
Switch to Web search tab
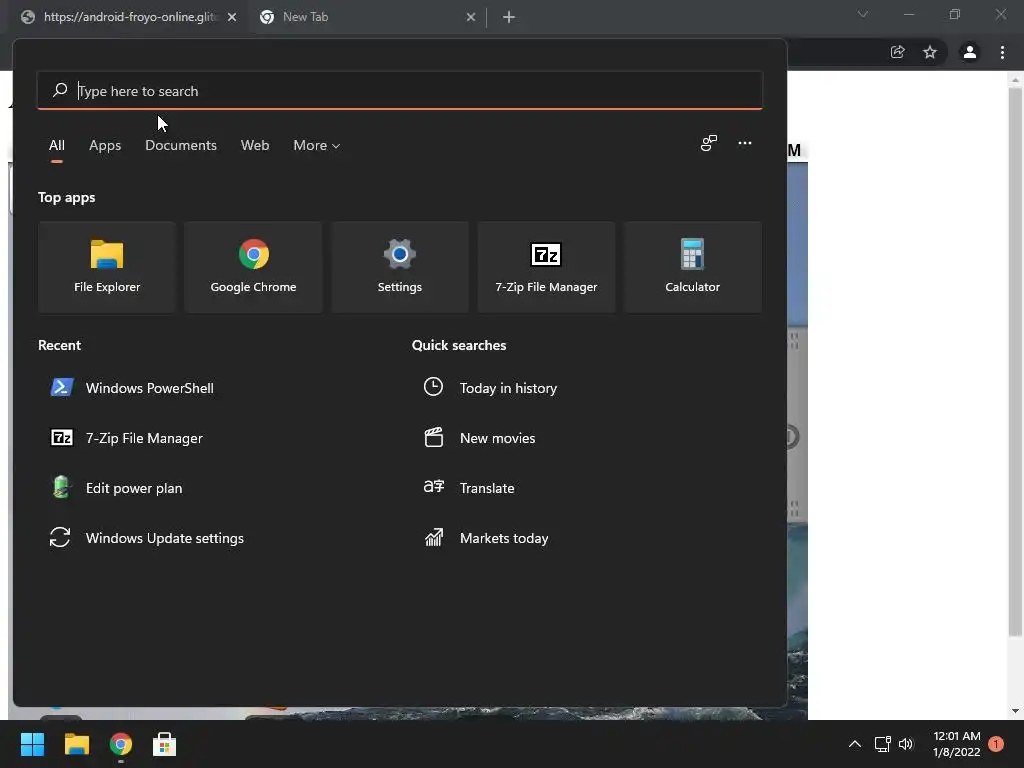pyautogui.click(x=255, y=145)
